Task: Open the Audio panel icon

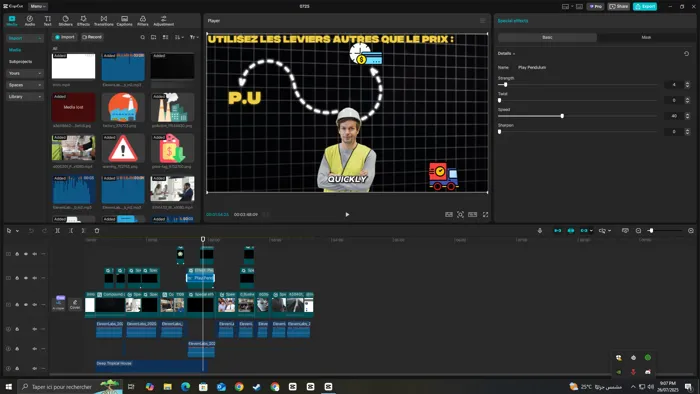Action: coord(29,21)
